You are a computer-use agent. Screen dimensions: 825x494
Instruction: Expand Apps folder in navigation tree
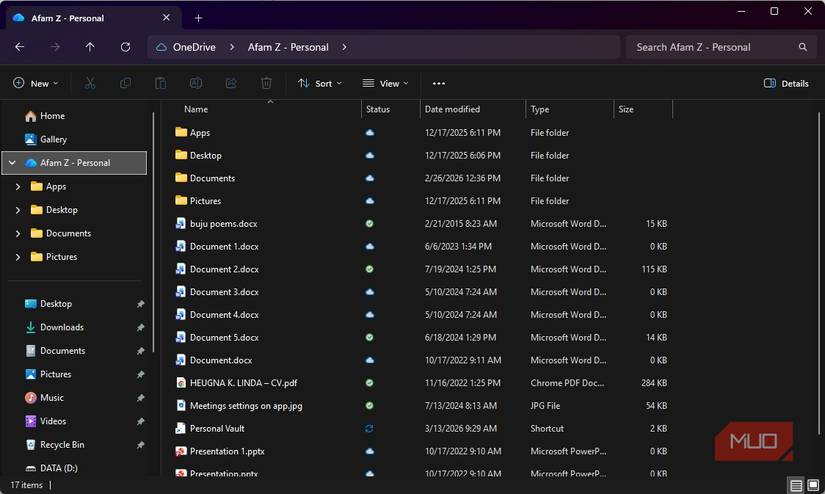[x=18, y=186]
